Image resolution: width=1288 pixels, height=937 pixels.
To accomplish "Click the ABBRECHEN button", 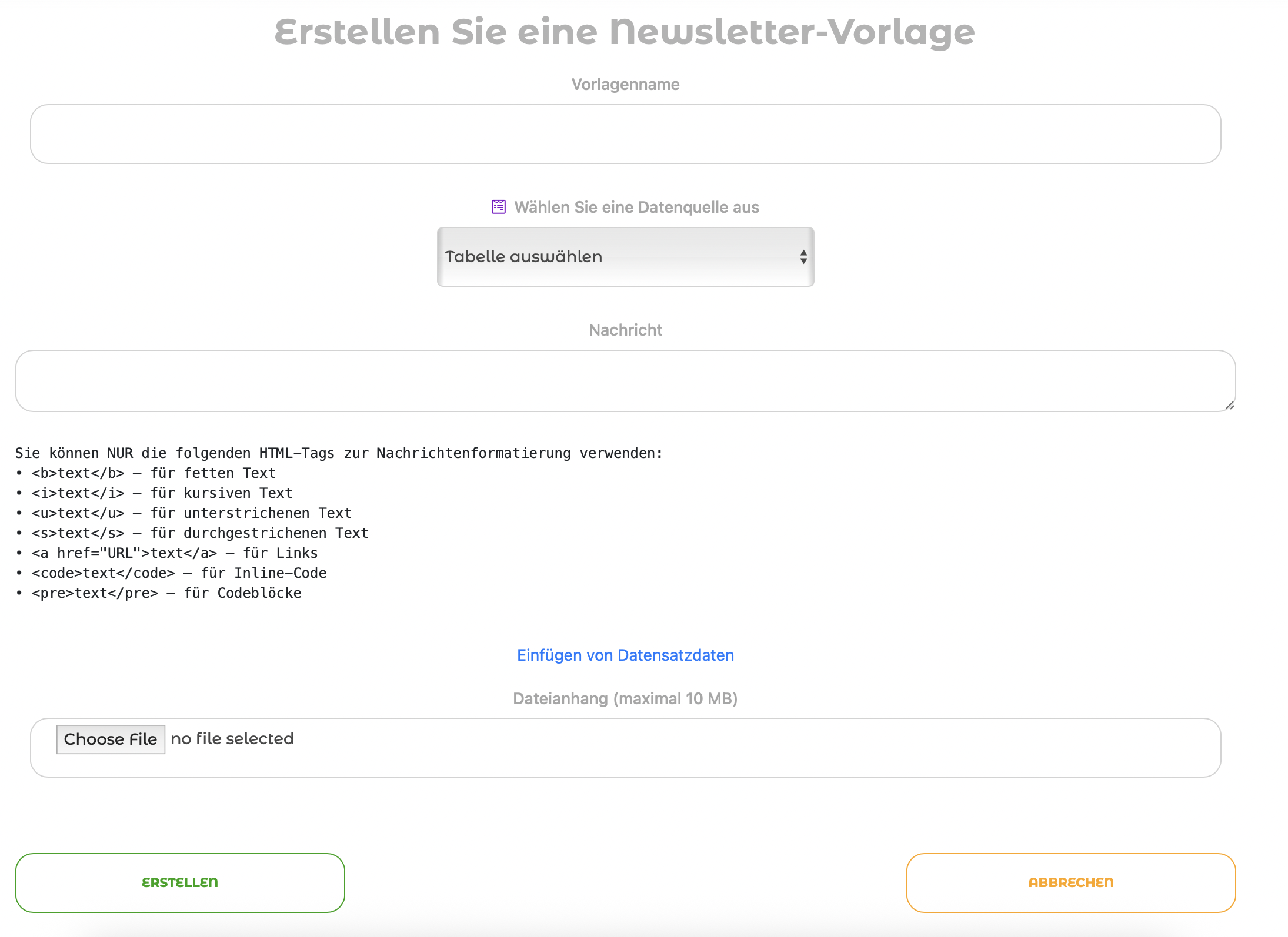I will point(1071,883).
